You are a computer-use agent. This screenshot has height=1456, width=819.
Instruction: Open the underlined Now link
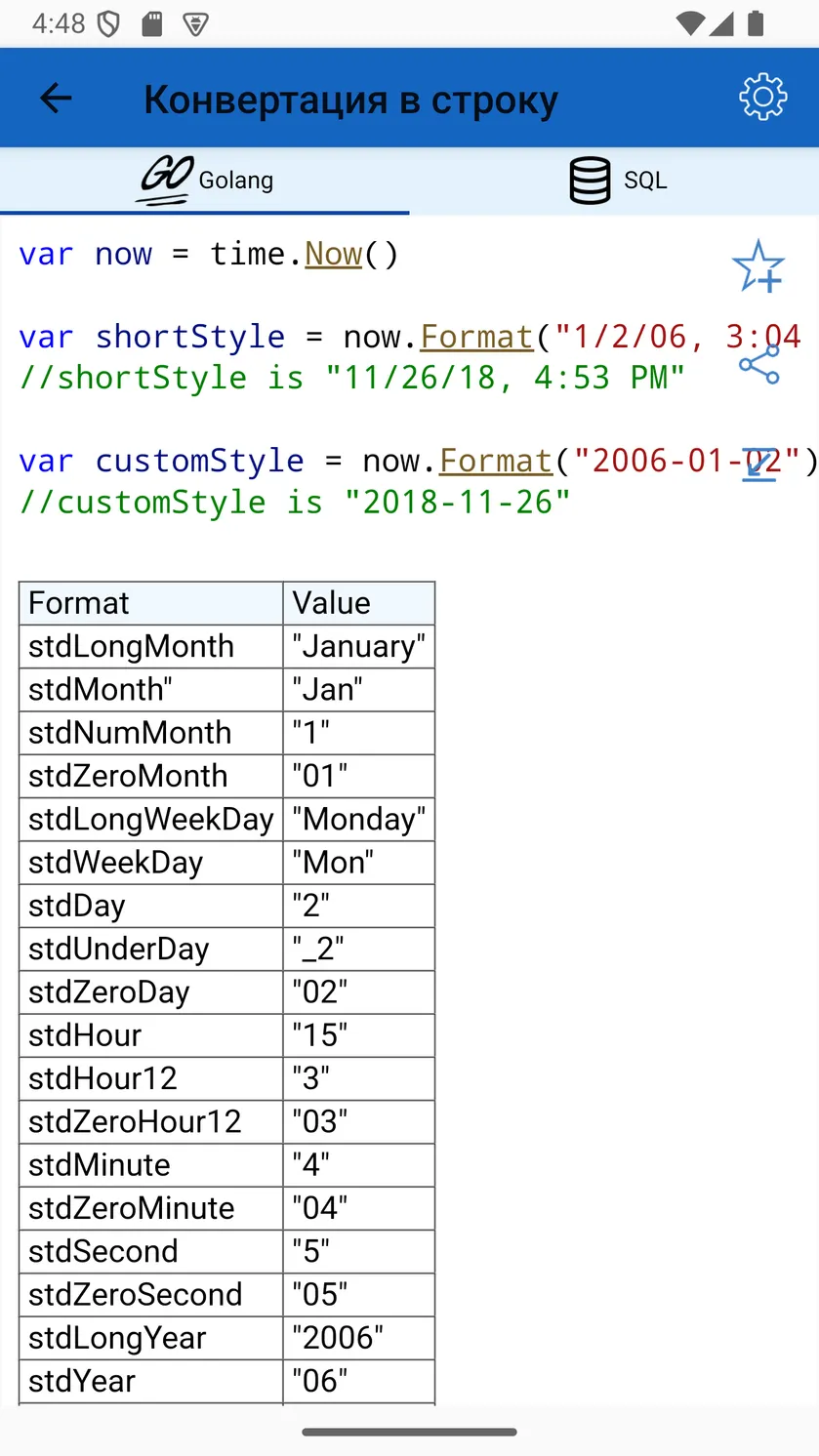pos(334,254)
